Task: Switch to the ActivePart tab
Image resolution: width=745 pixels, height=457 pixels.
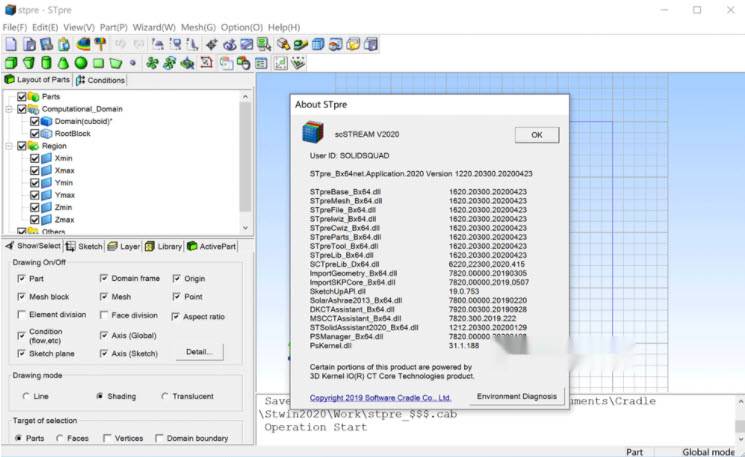Action: click(x=211, y=246)
